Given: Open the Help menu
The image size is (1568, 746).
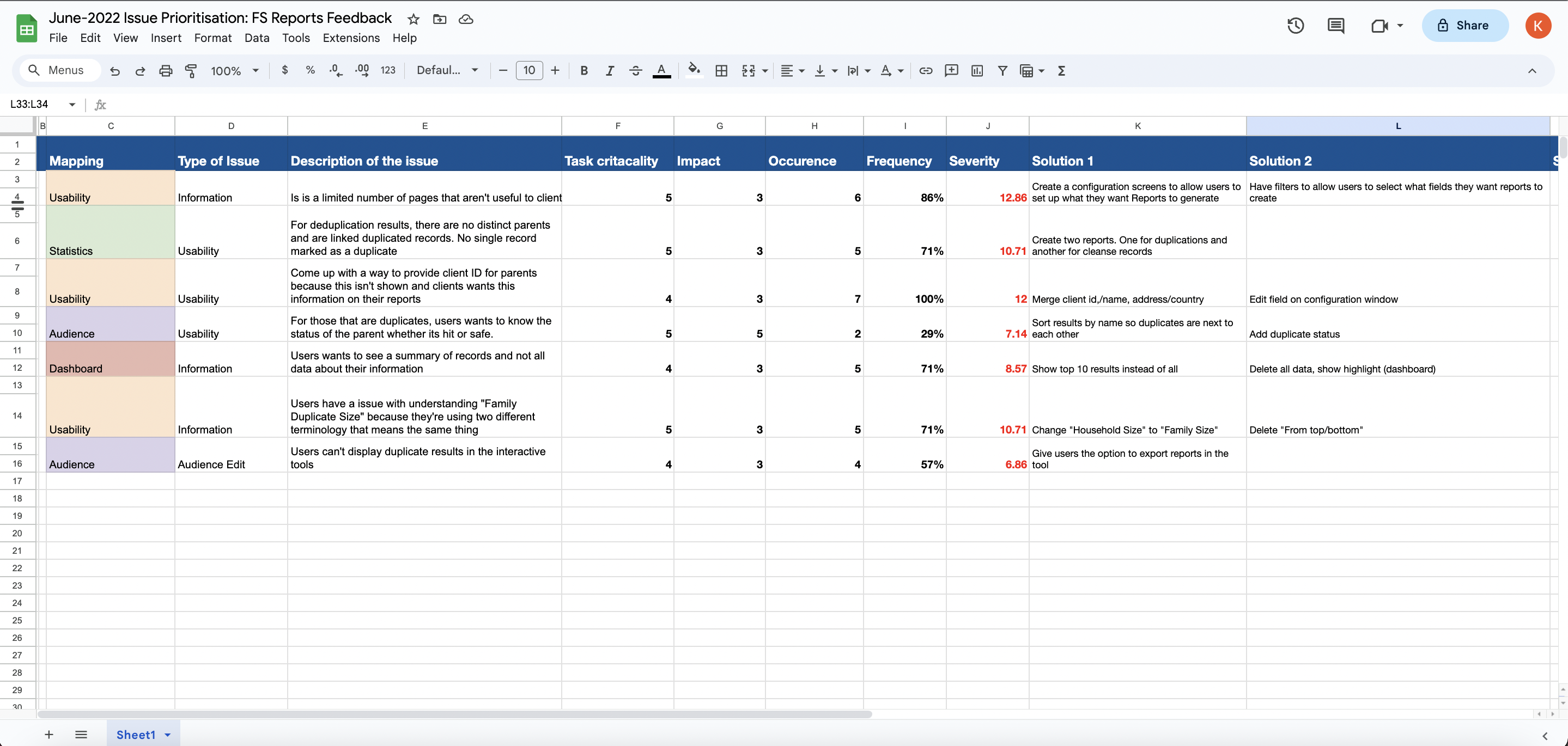Looking at the screenshot, I should coord(404,38).
